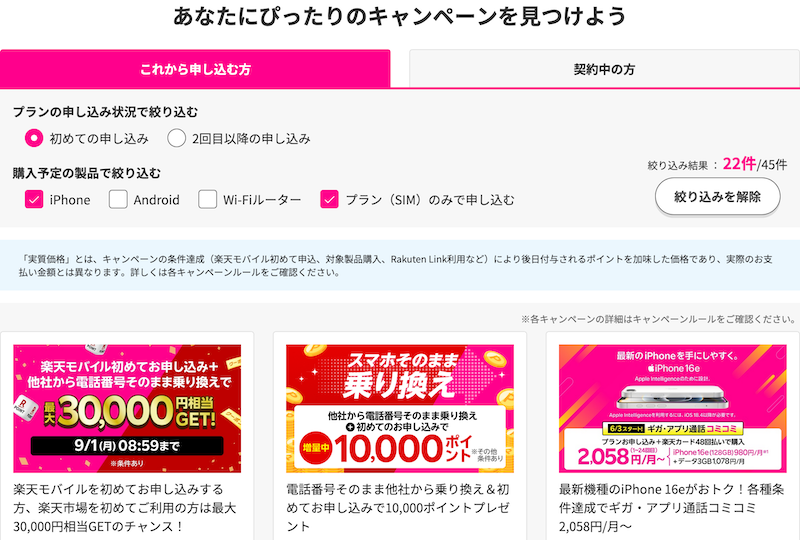Open the 30,000円相当GET campaign banner
Screen dimensions: 800x540
127,408
